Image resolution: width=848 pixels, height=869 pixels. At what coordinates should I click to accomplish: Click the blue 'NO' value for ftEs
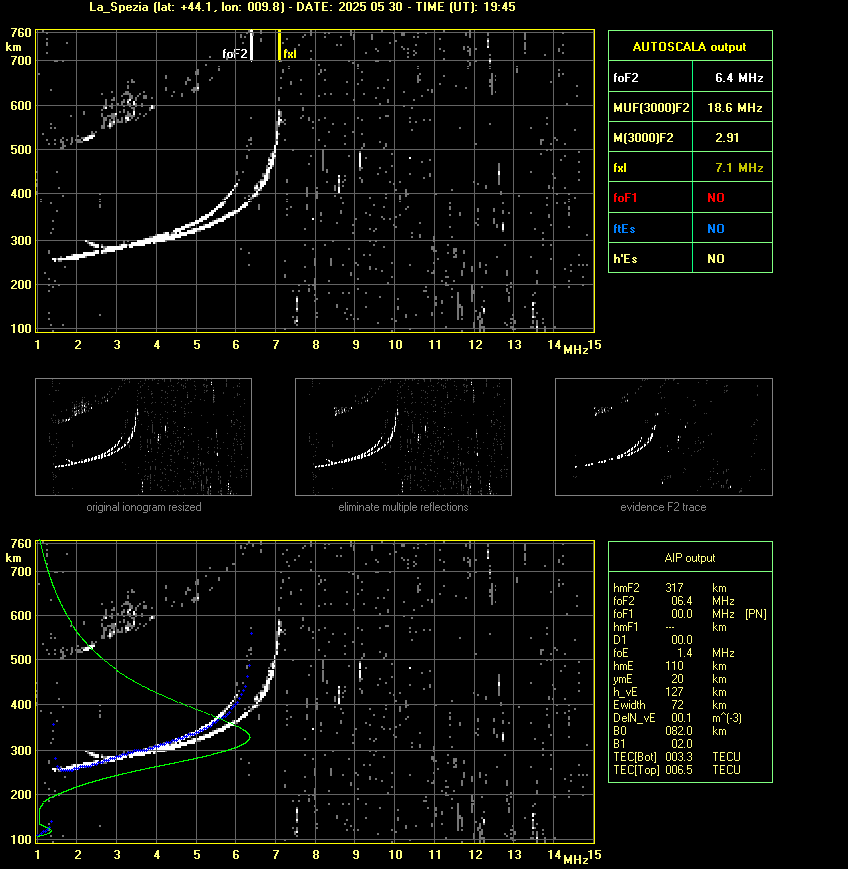pos(716,229)
